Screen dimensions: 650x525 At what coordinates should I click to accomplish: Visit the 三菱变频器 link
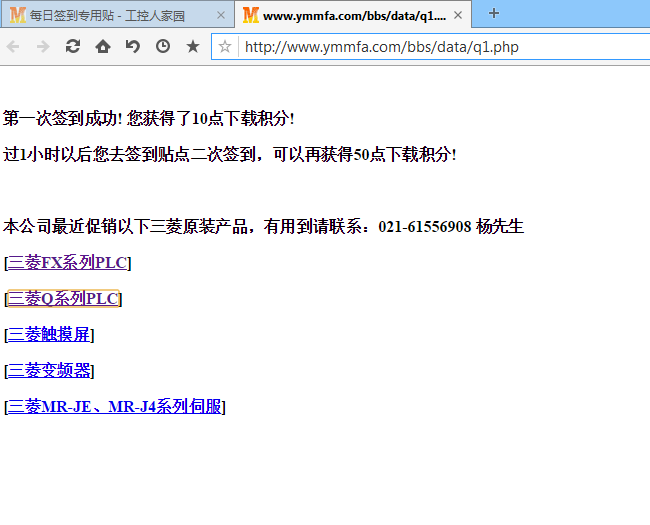(x=49, y=371)
